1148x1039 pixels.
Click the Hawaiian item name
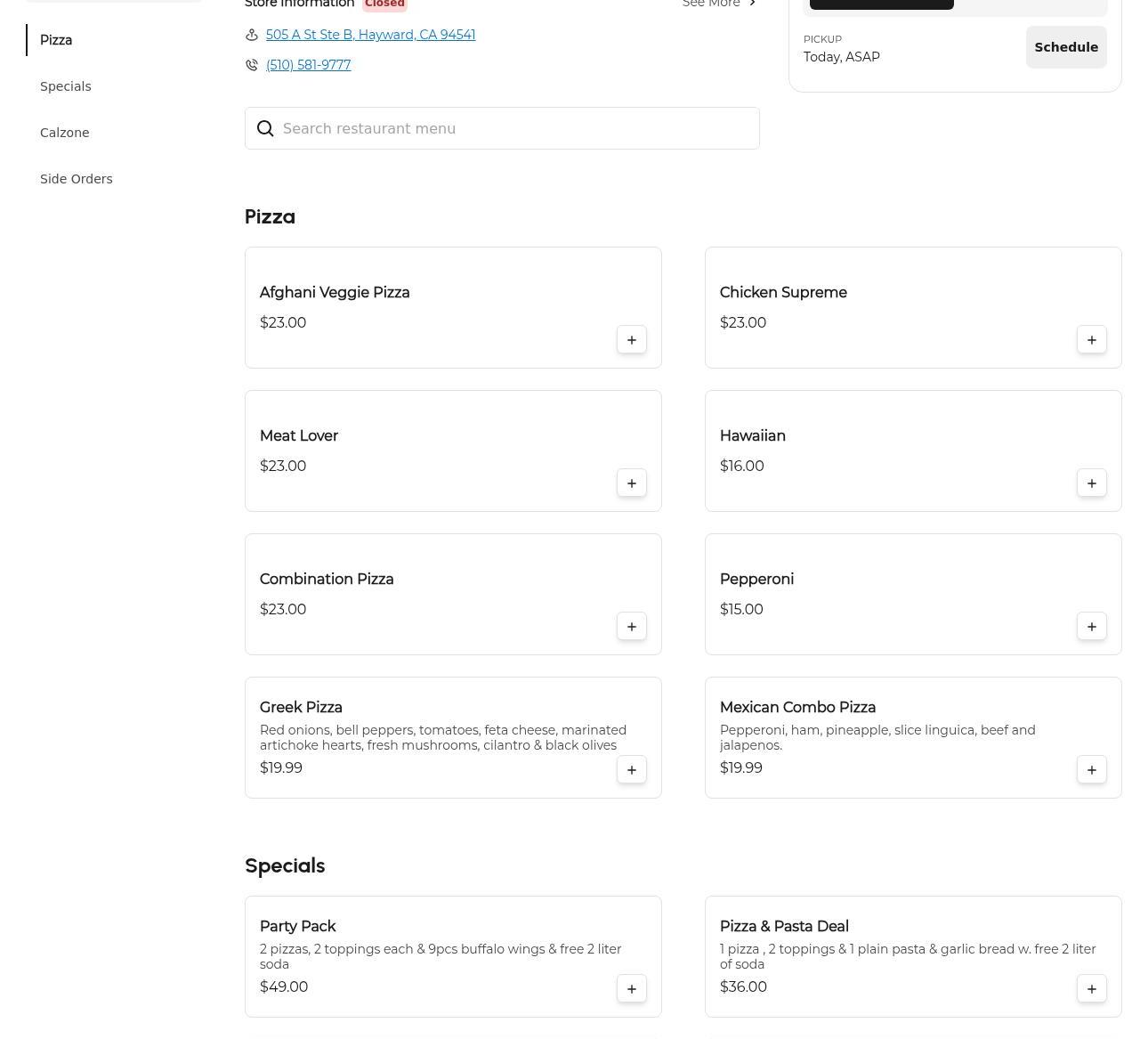753,436
